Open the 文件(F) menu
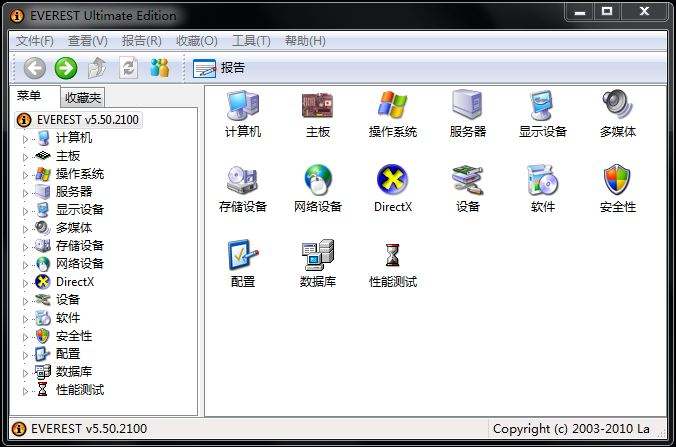 pyautogui.click(x=35, y=41)
